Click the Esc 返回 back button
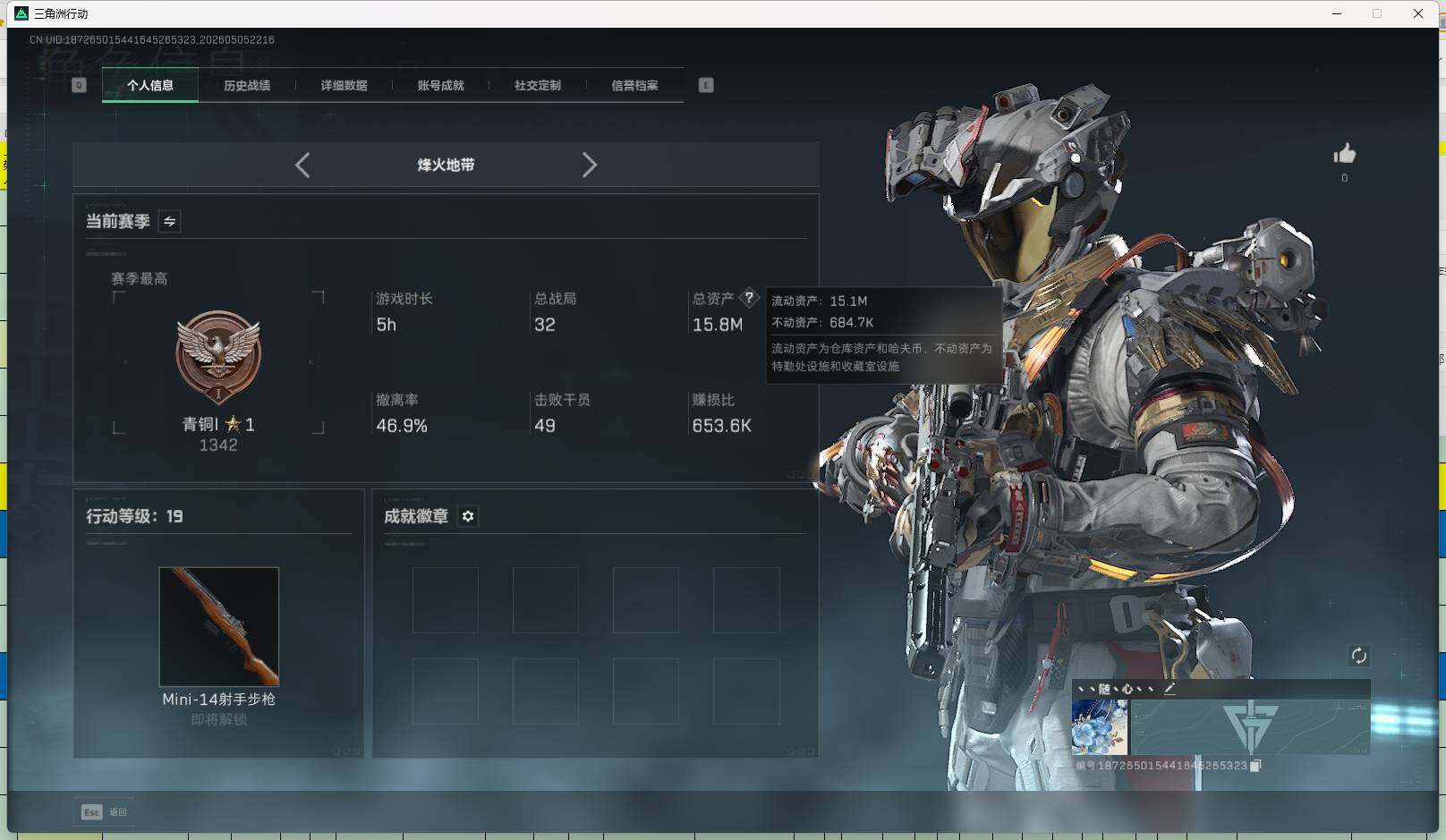 point(105,811)
